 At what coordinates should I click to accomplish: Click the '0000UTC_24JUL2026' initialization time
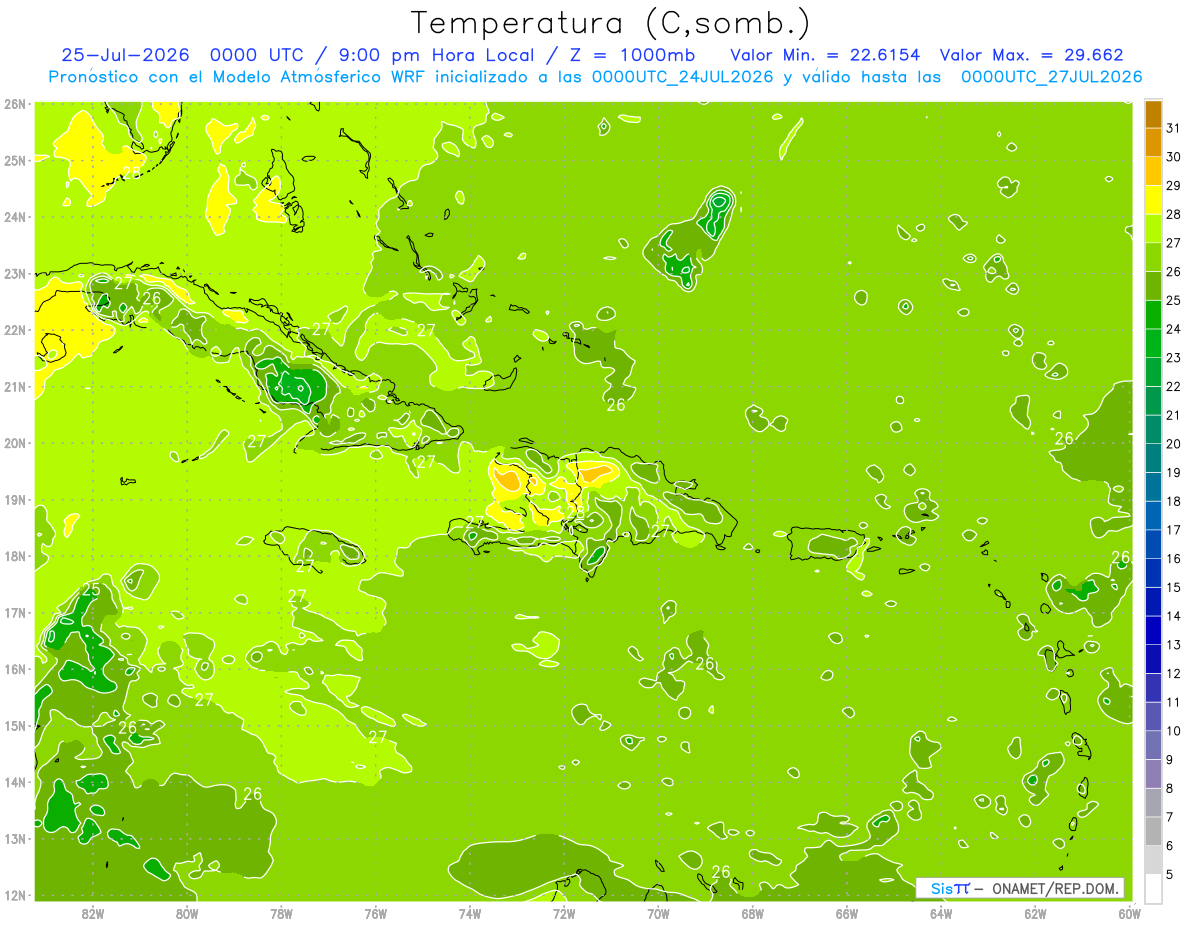point(682,77)
